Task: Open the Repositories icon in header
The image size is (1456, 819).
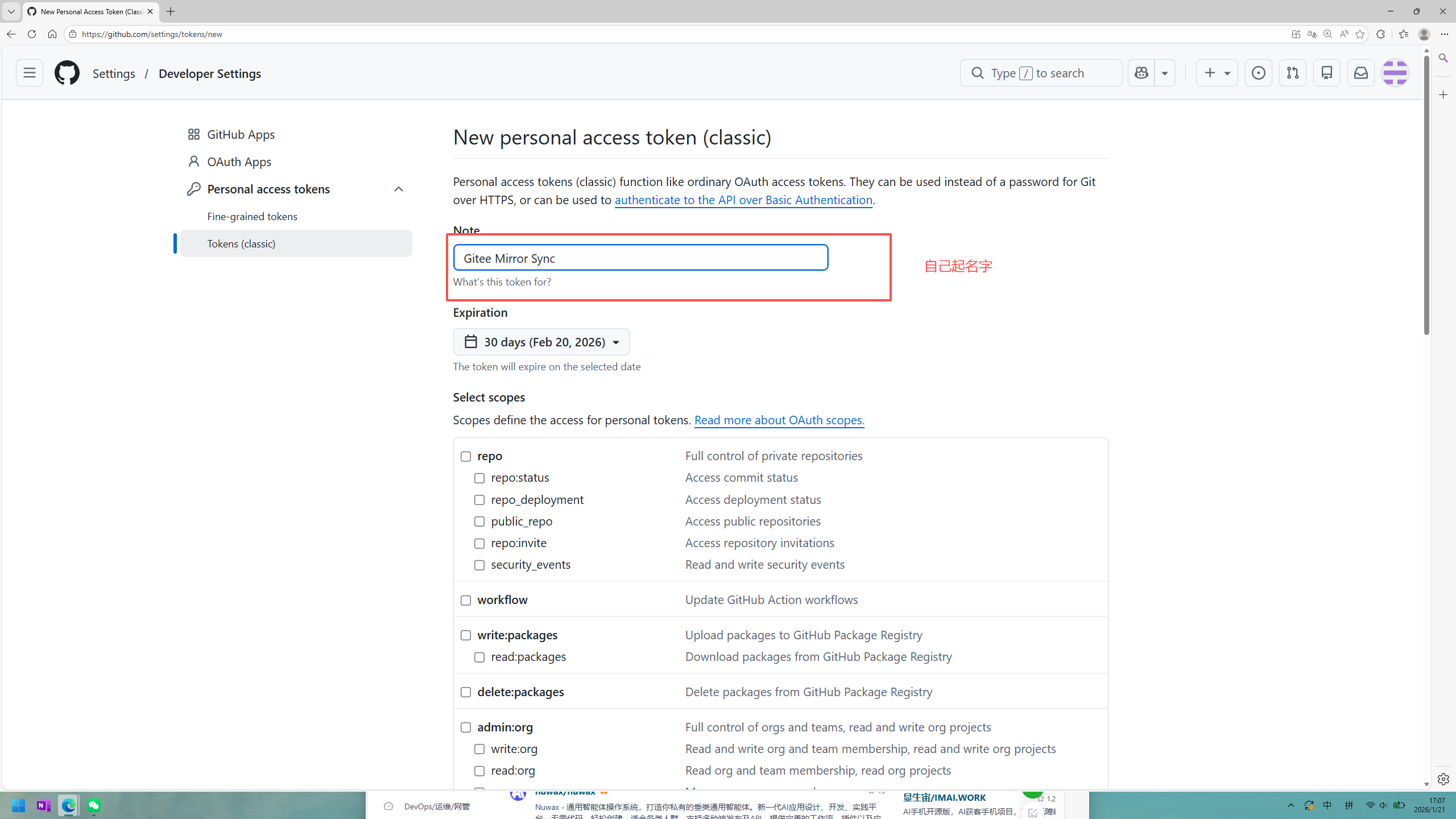Action: coord(1326,73)
